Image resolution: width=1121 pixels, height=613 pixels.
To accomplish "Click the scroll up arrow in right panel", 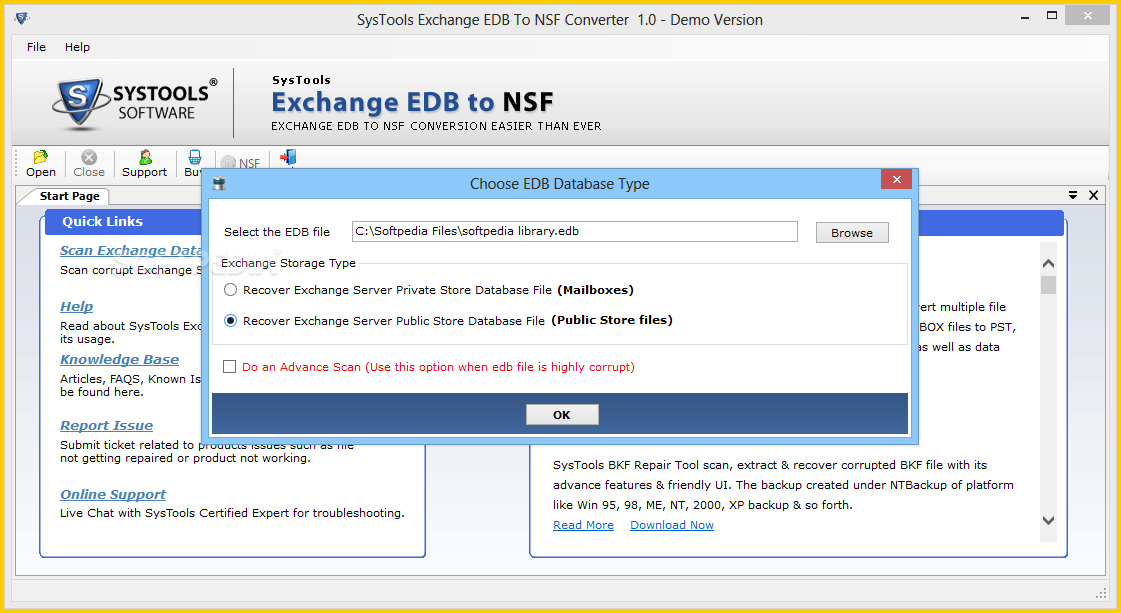I will pos(1048,263).
